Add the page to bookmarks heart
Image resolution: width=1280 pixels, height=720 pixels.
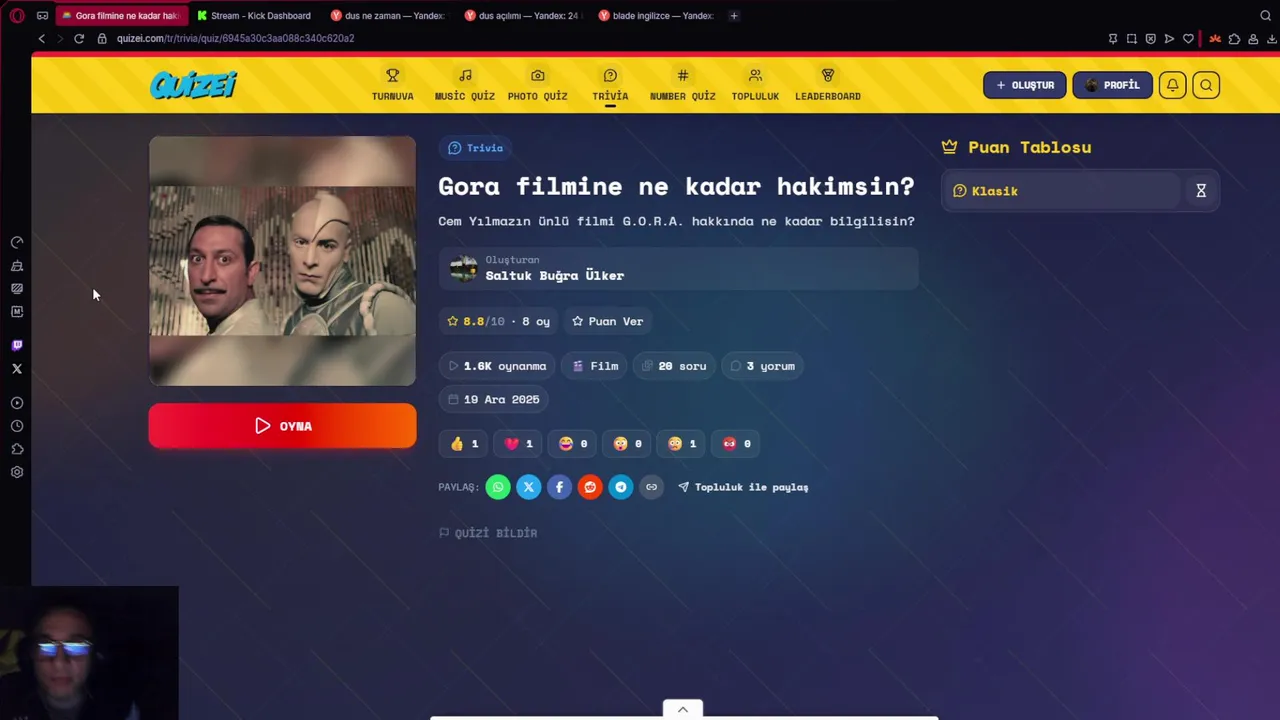tap(1188, 38)
